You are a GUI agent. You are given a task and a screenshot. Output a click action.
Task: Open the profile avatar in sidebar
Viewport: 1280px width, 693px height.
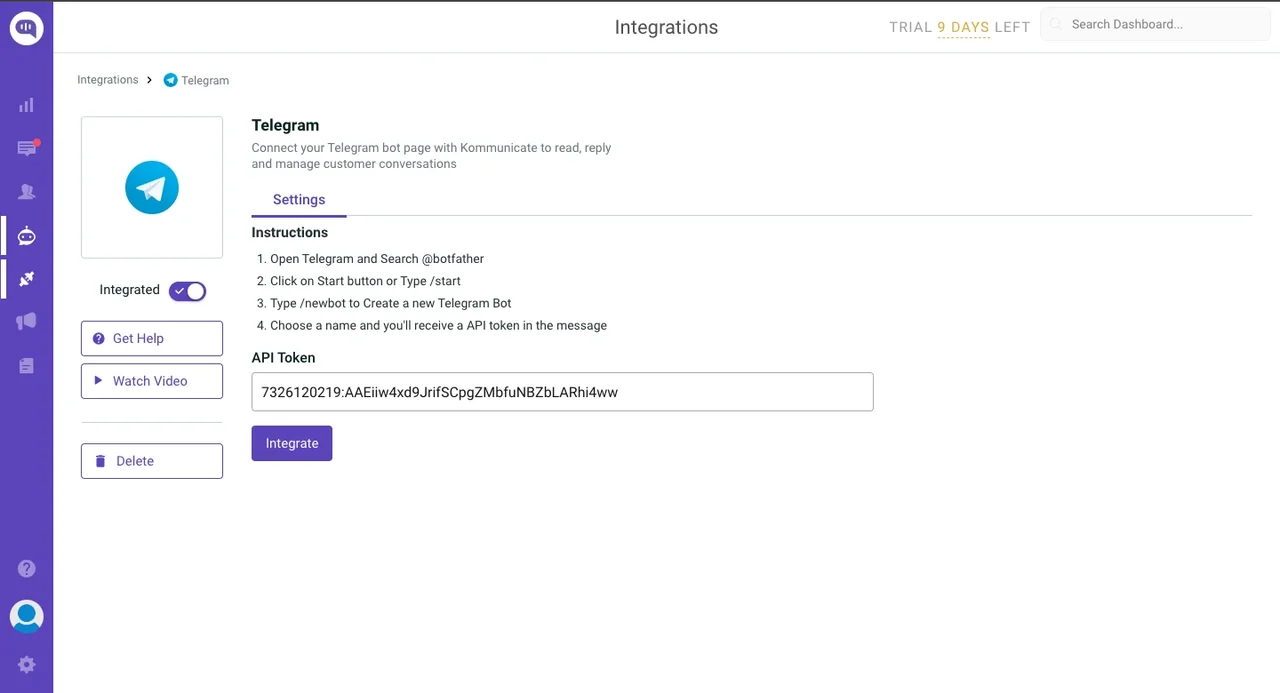[x=27, y=616]
